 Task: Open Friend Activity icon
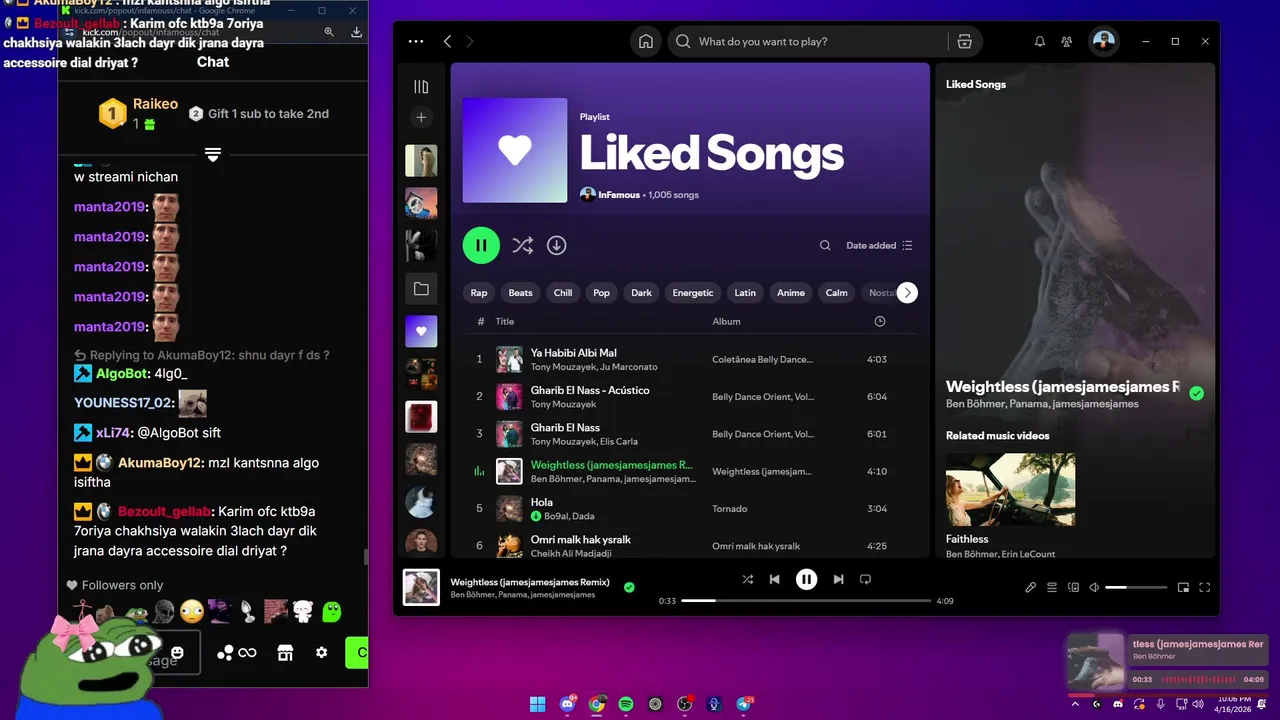[1067, 41]
